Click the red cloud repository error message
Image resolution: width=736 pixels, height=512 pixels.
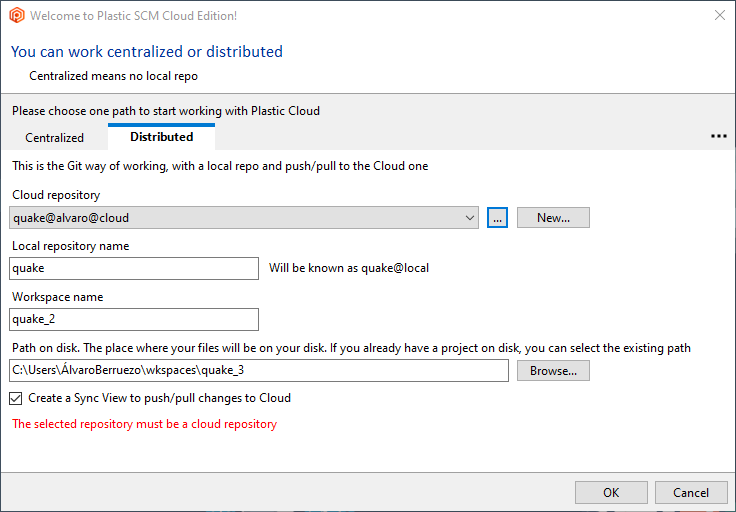[144, 424]
